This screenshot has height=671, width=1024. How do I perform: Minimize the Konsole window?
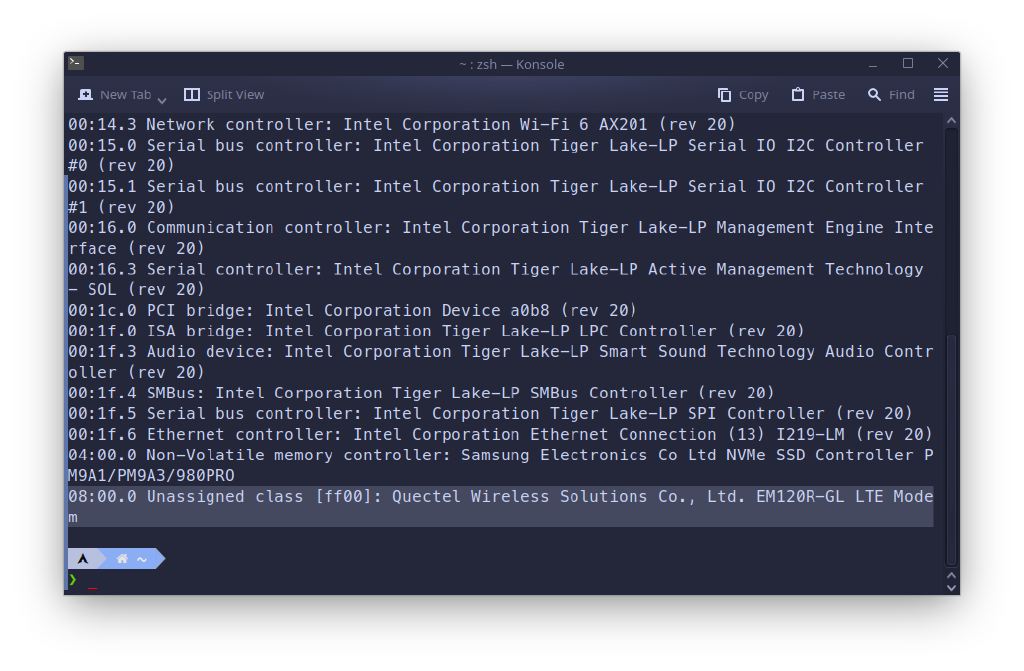(x=872, y=64)
